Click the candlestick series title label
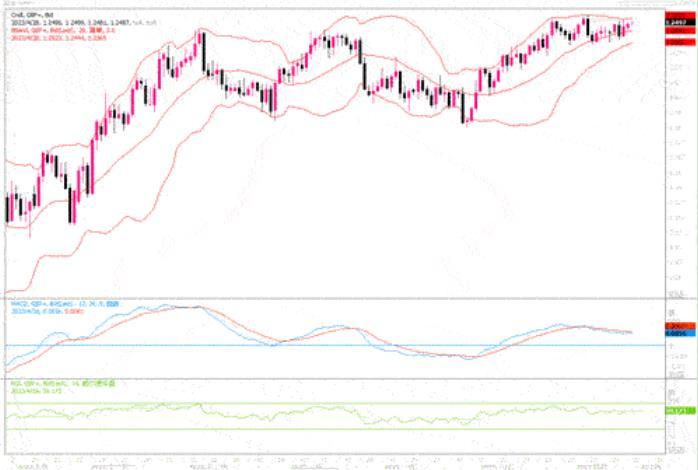The height and width of the screenshot is (470, 698). pyautogui.click(x=32, y=15)
